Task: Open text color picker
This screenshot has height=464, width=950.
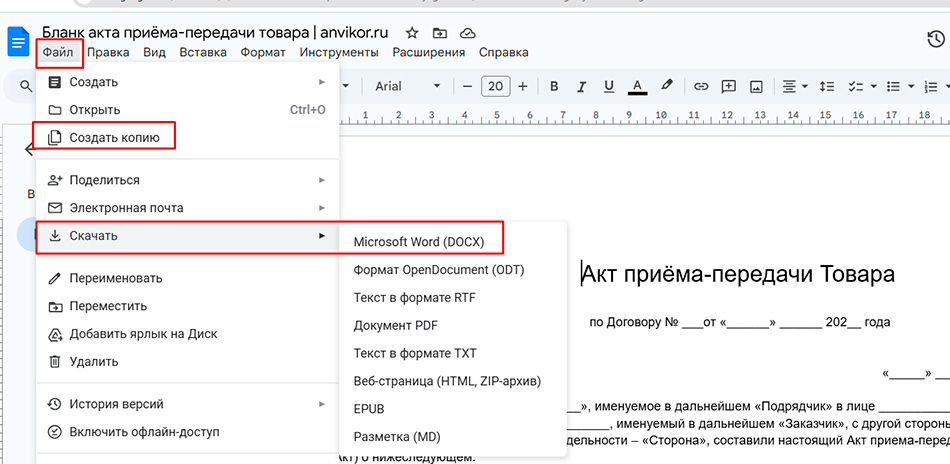Action: pyautogui.click(x=637, y=87)
